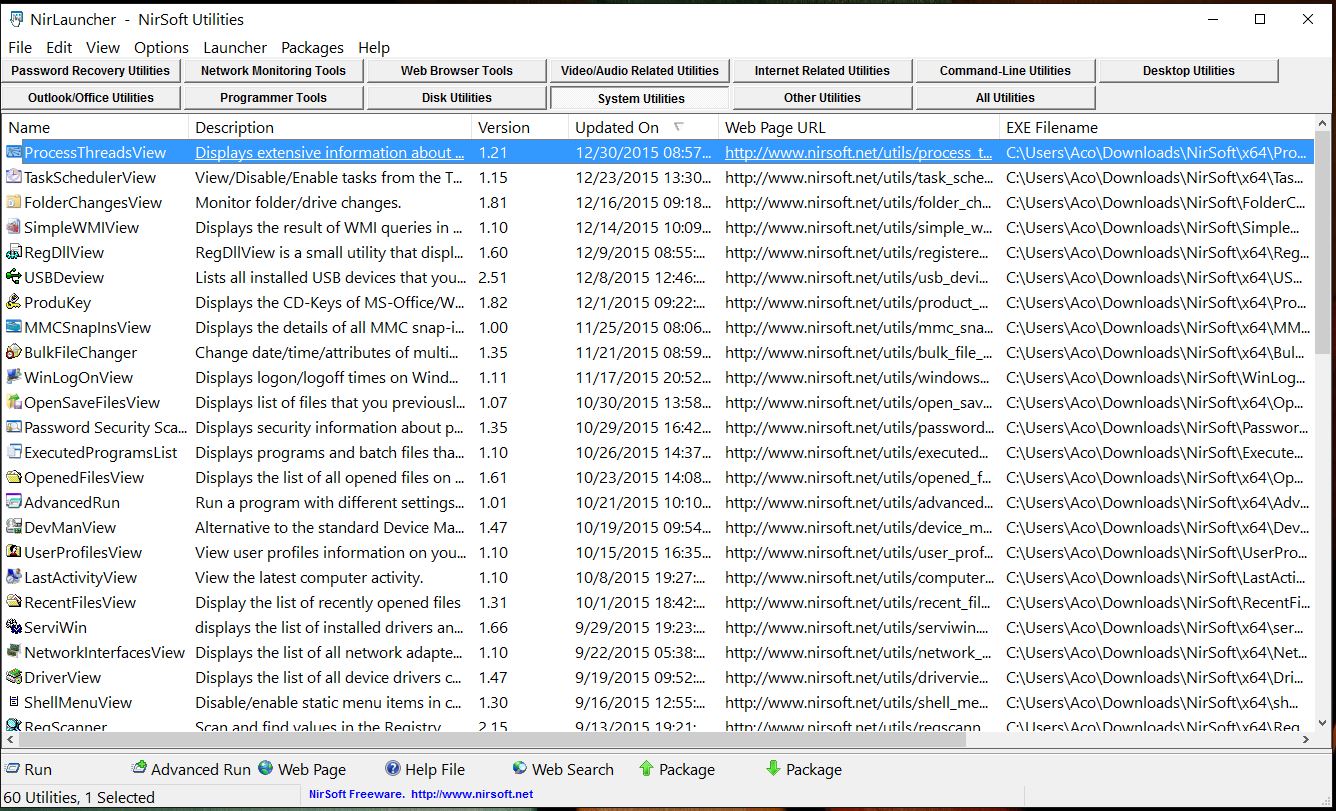
Task: Click the Web Search toolbar button
Action: [x=563, y=769]
